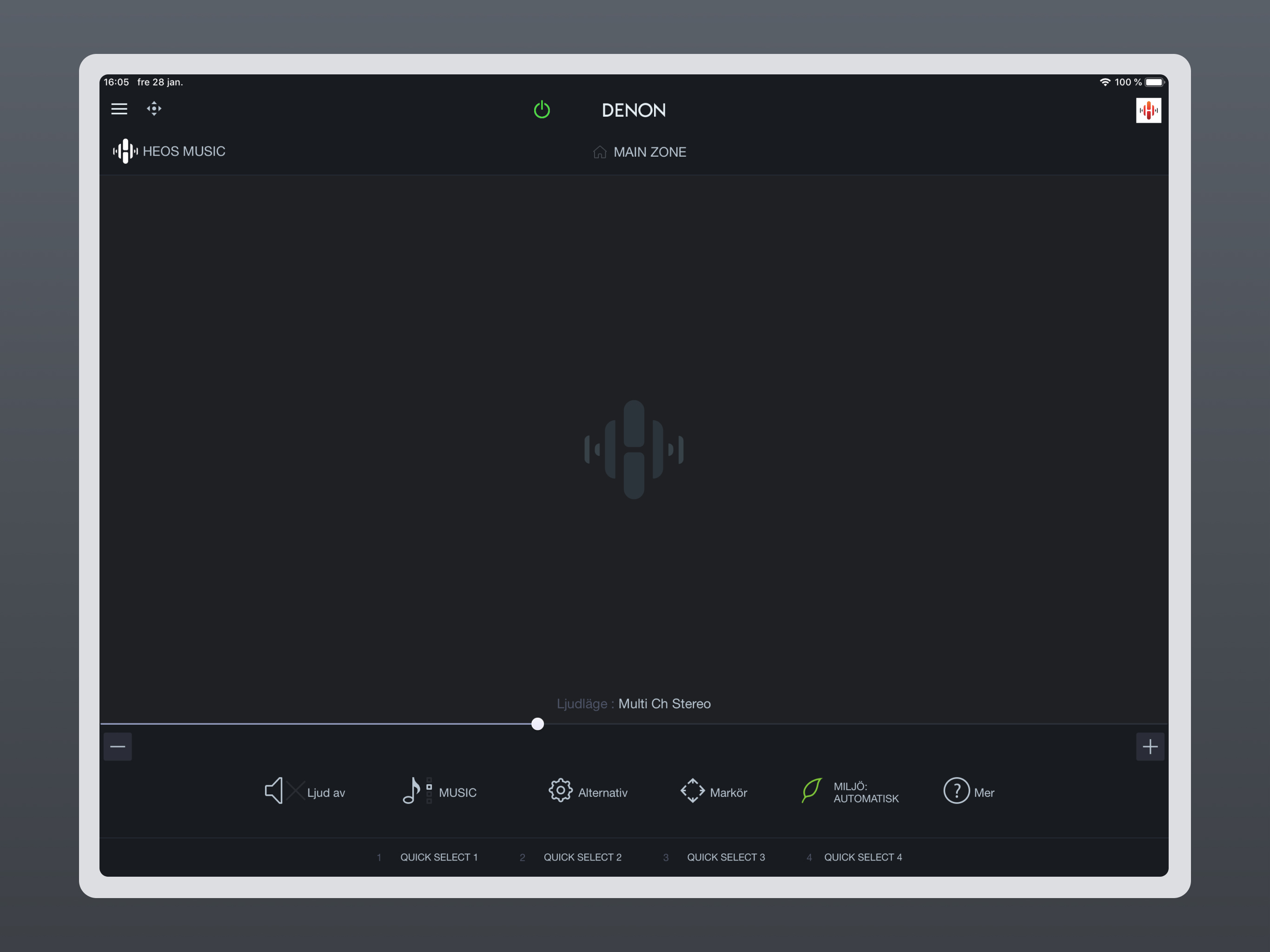Open the MUSIC sound mode note icon
This screenshot has height=952, width=1270.
[412, 791]
